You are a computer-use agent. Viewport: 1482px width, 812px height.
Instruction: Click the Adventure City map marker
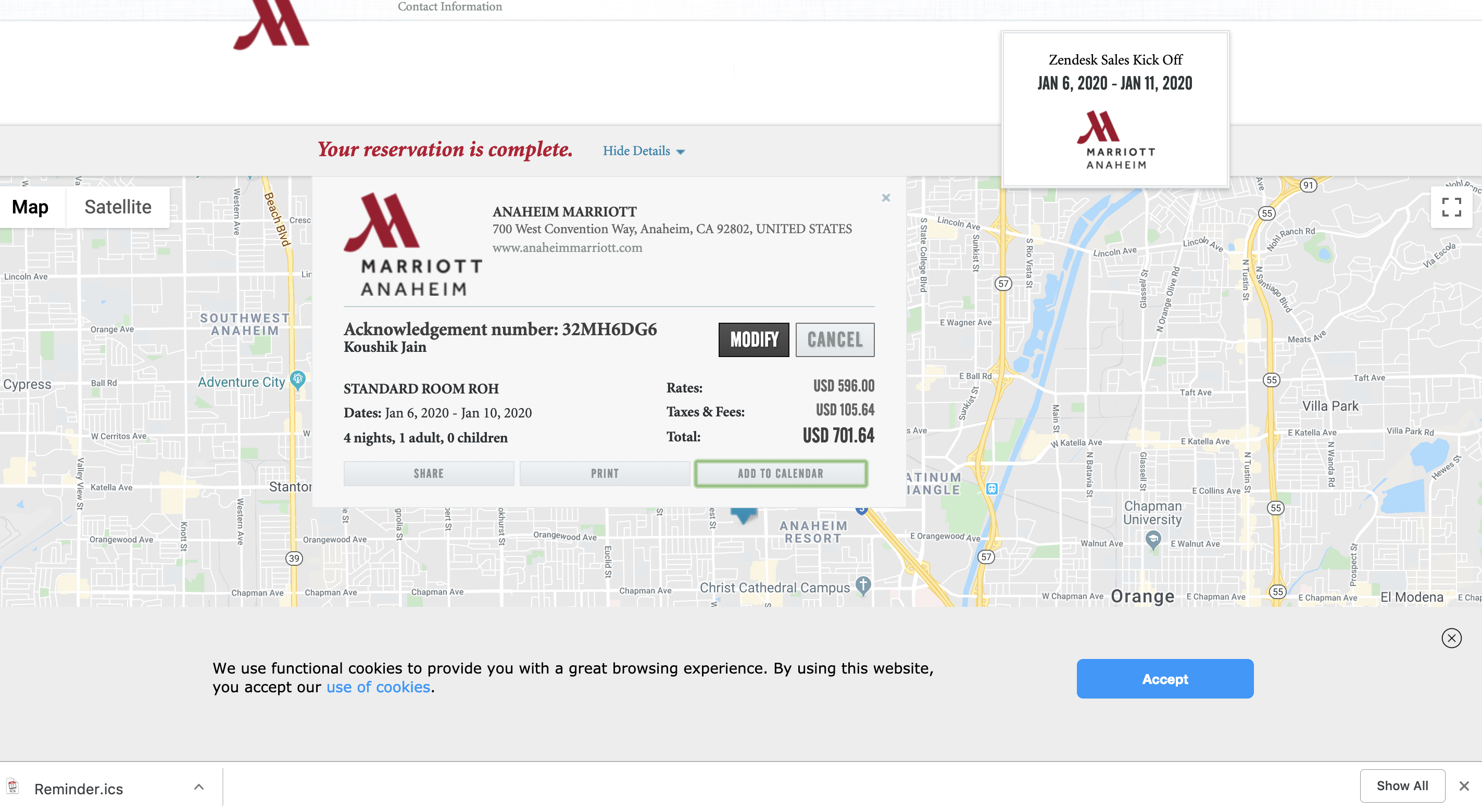pyautogui.click(x=297, y=379)
